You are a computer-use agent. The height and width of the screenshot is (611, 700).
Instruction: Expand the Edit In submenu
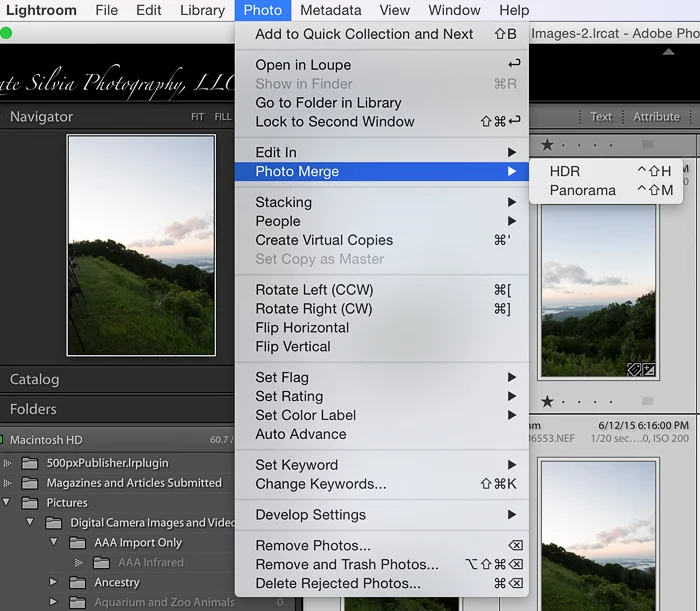click(382, 152)
